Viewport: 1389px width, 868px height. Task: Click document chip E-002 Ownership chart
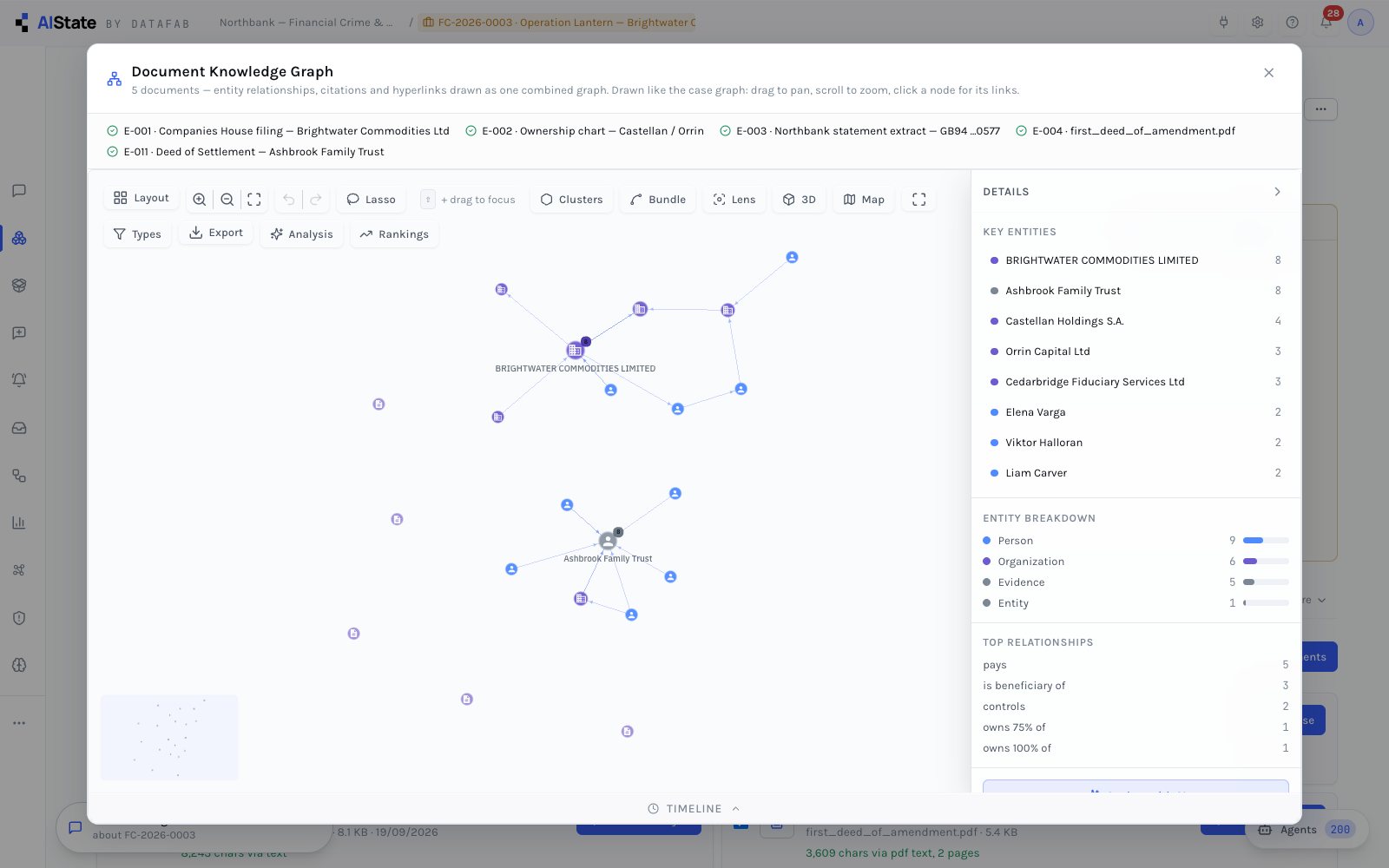[x=584, y=131]
